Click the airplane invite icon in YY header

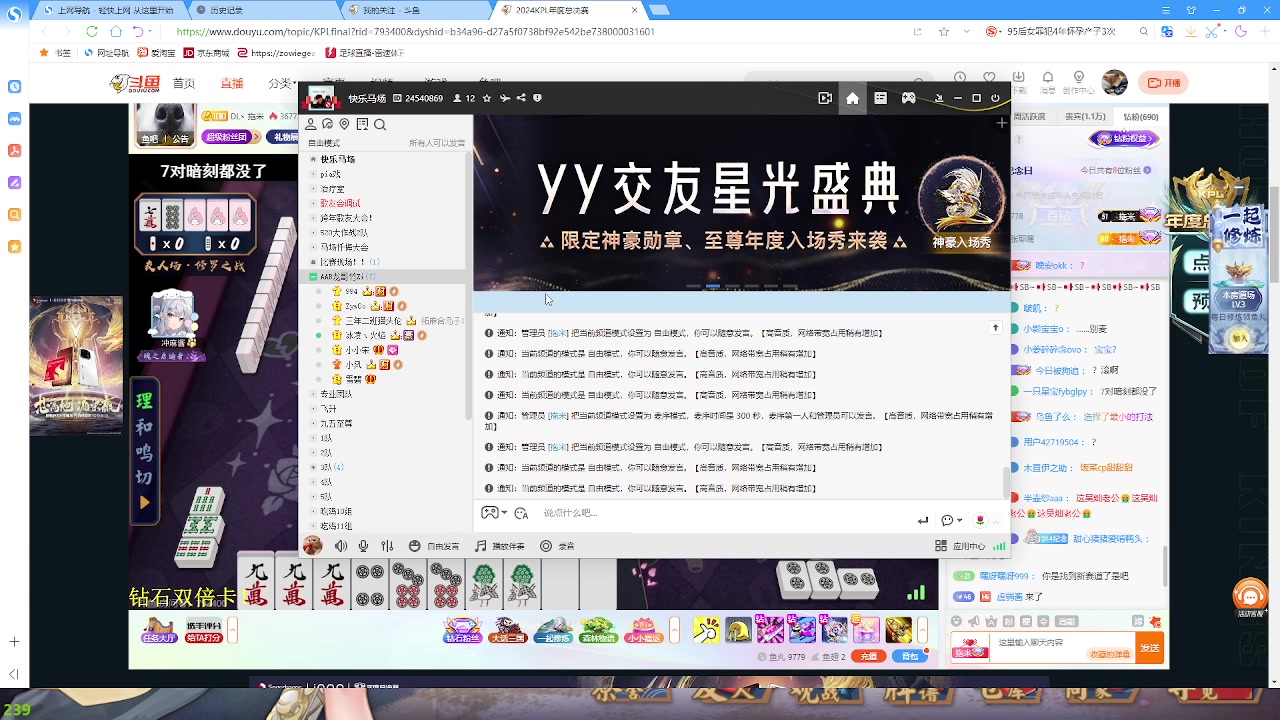[504, 98]
